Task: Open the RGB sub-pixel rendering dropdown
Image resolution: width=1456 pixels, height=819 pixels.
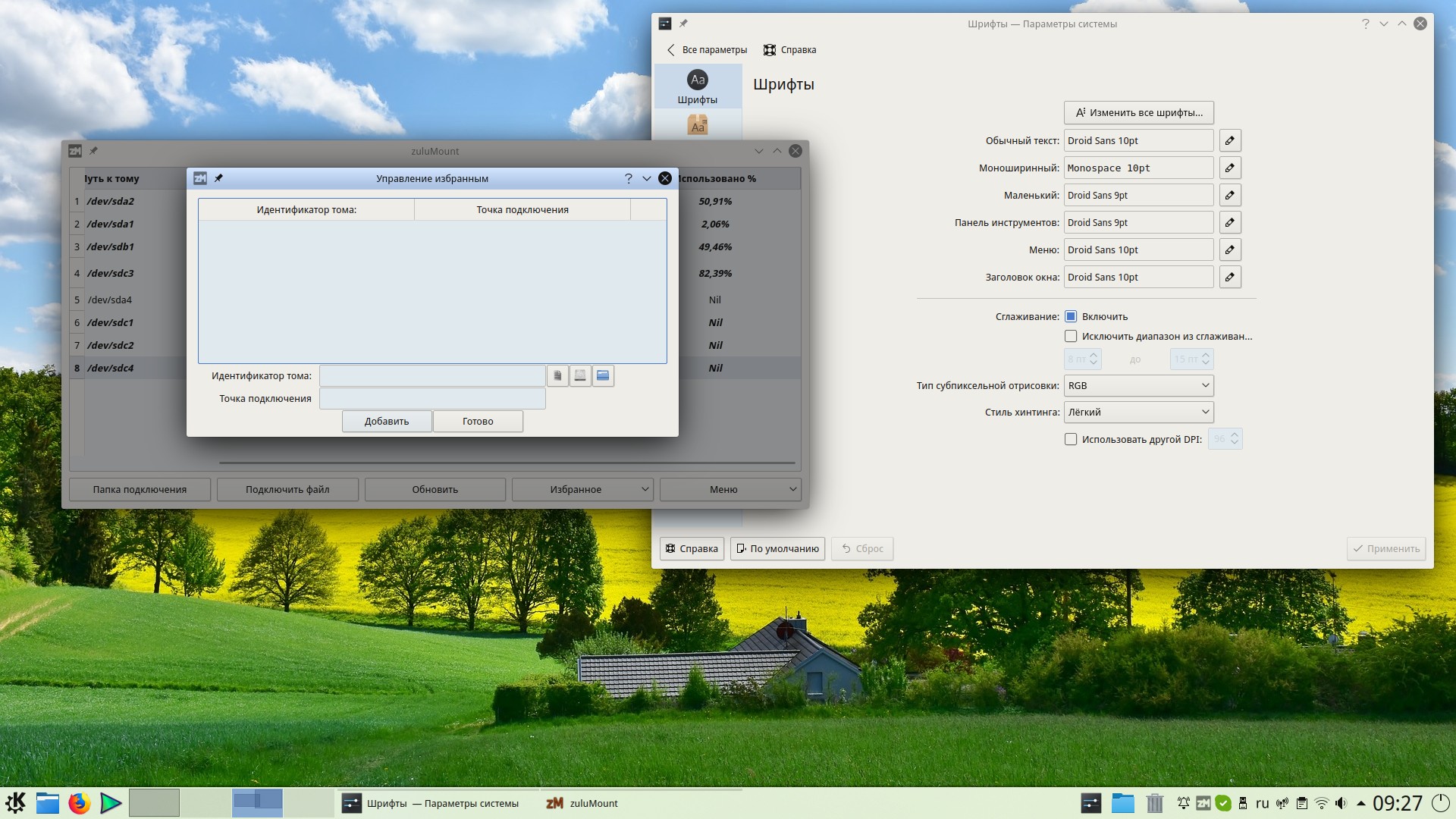Action: 1138,386
